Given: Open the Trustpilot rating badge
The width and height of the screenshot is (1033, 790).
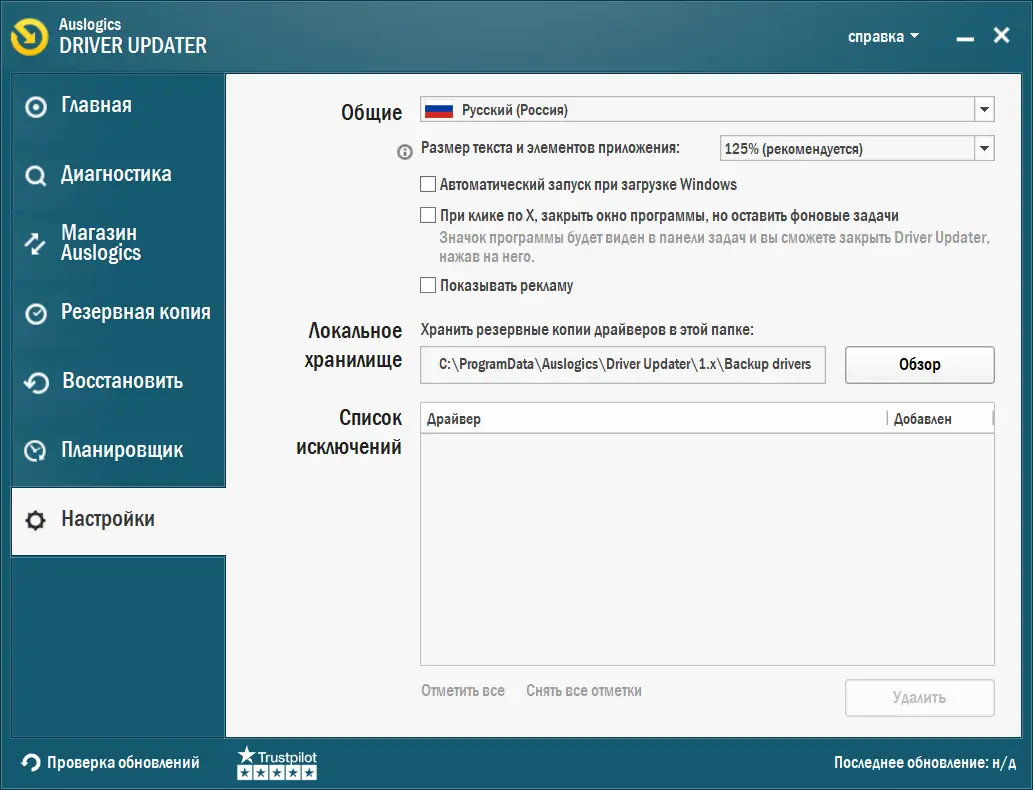Looking at the screenshot, I should pos(277,763).
